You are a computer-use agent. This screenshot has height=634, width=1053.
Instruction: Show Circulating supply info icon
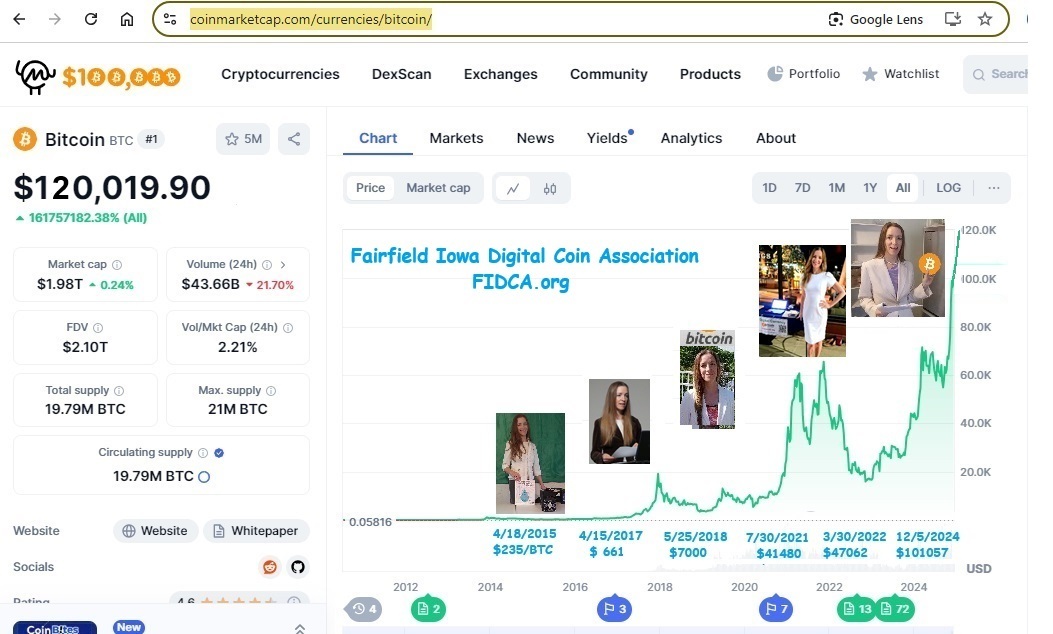point(203,453)
